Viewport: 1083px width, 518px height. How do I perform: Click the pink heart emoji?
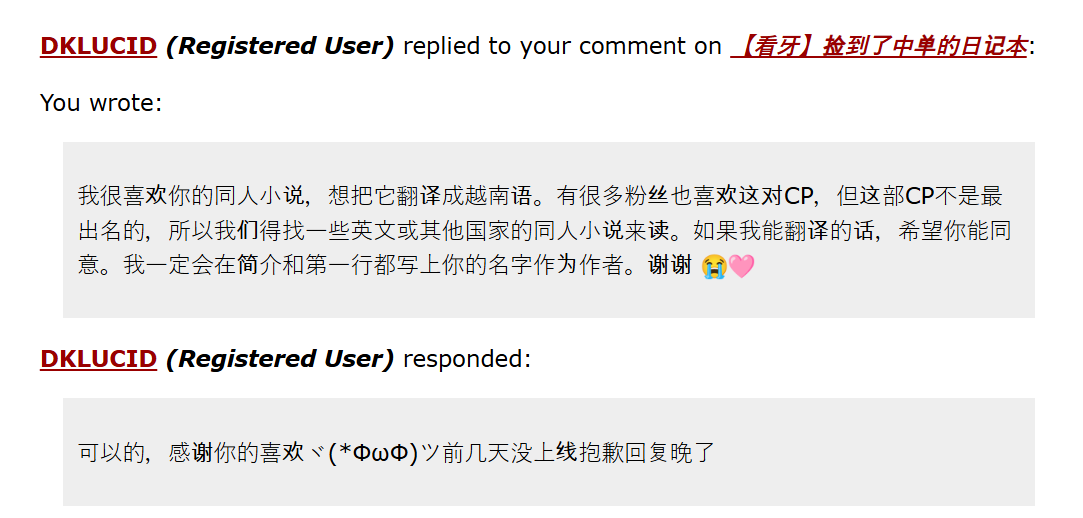pyautogui.click(x=741, y=267)
